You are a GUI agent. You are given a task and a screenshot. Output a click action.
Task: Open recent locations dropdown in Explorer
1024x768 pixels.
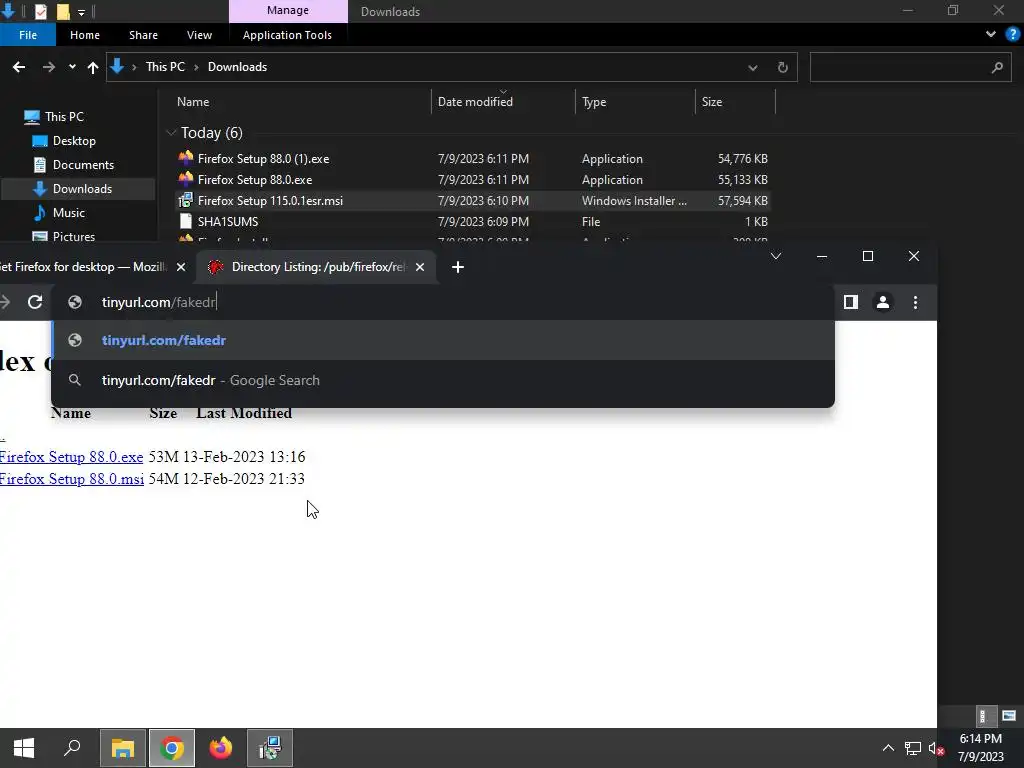pyautogui.click(x=72, y=67)
